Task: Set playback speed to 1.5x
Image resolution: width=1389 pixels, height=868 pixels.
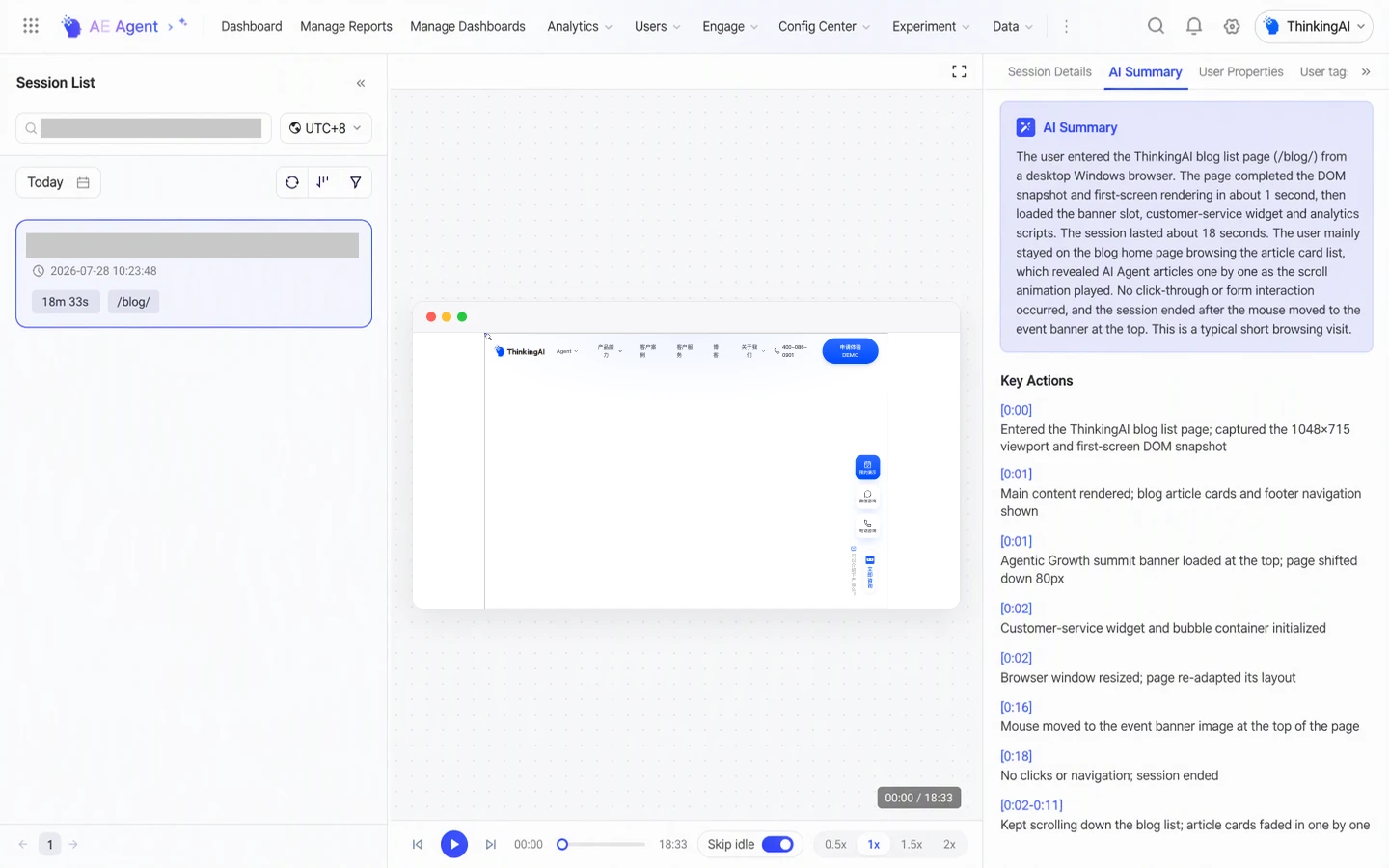Action: pos(912,845)
